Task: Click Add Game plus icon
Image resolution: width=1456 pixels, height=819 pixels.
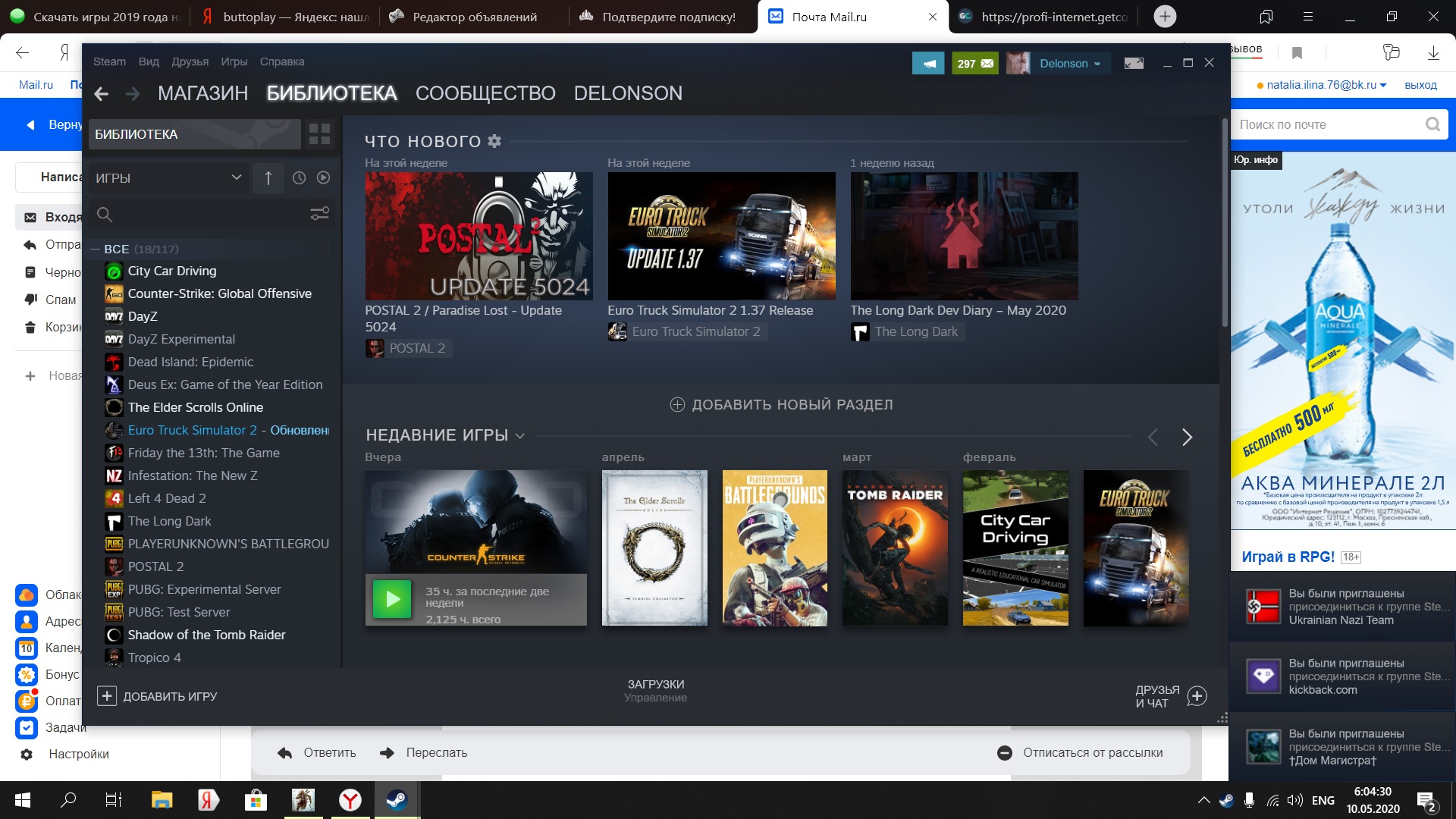Action: 107,696
